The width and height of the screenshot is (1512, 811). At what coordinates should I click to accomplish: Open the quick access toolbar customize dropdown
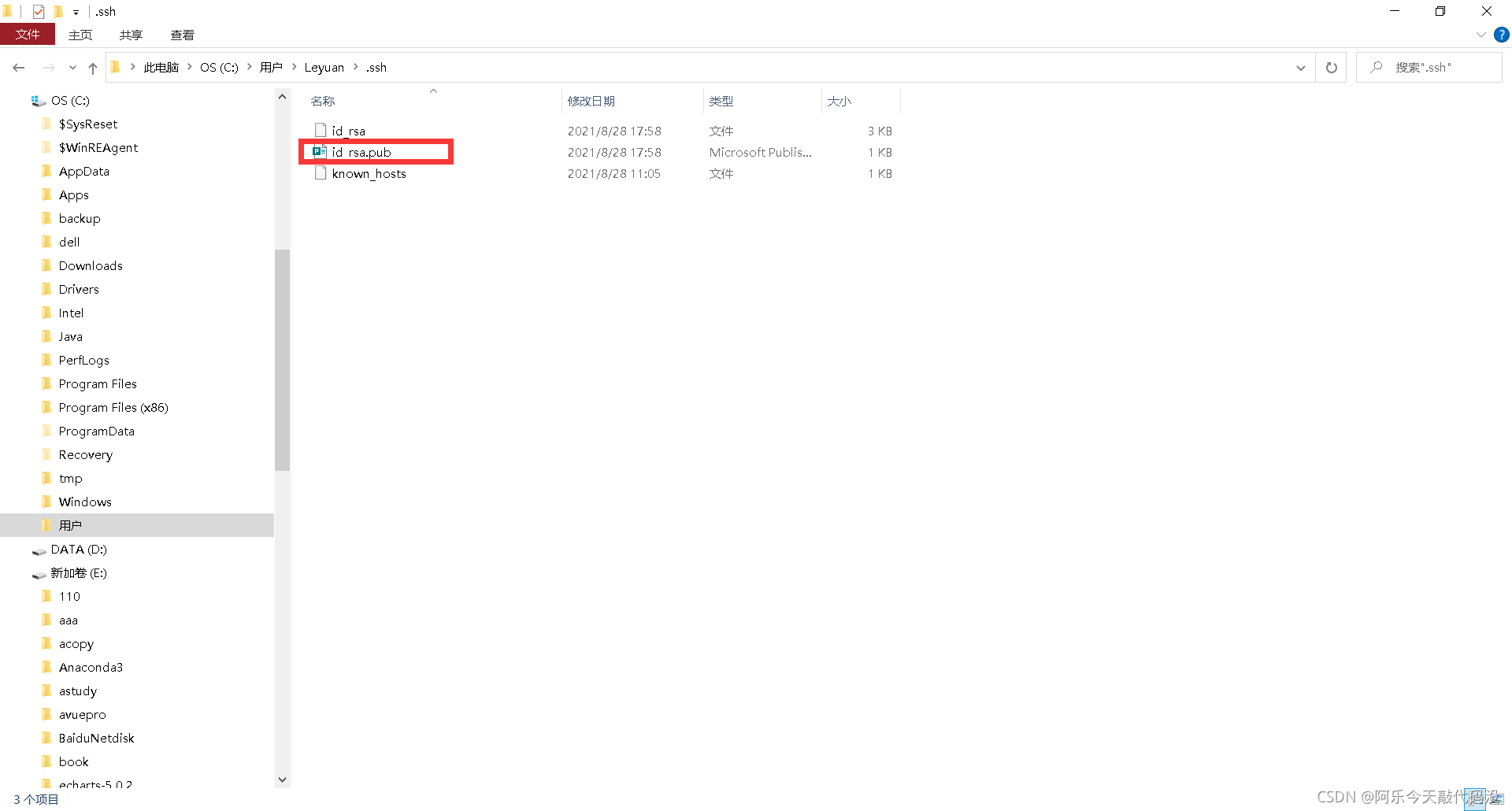pyautogui.click(x=76, y=12)
